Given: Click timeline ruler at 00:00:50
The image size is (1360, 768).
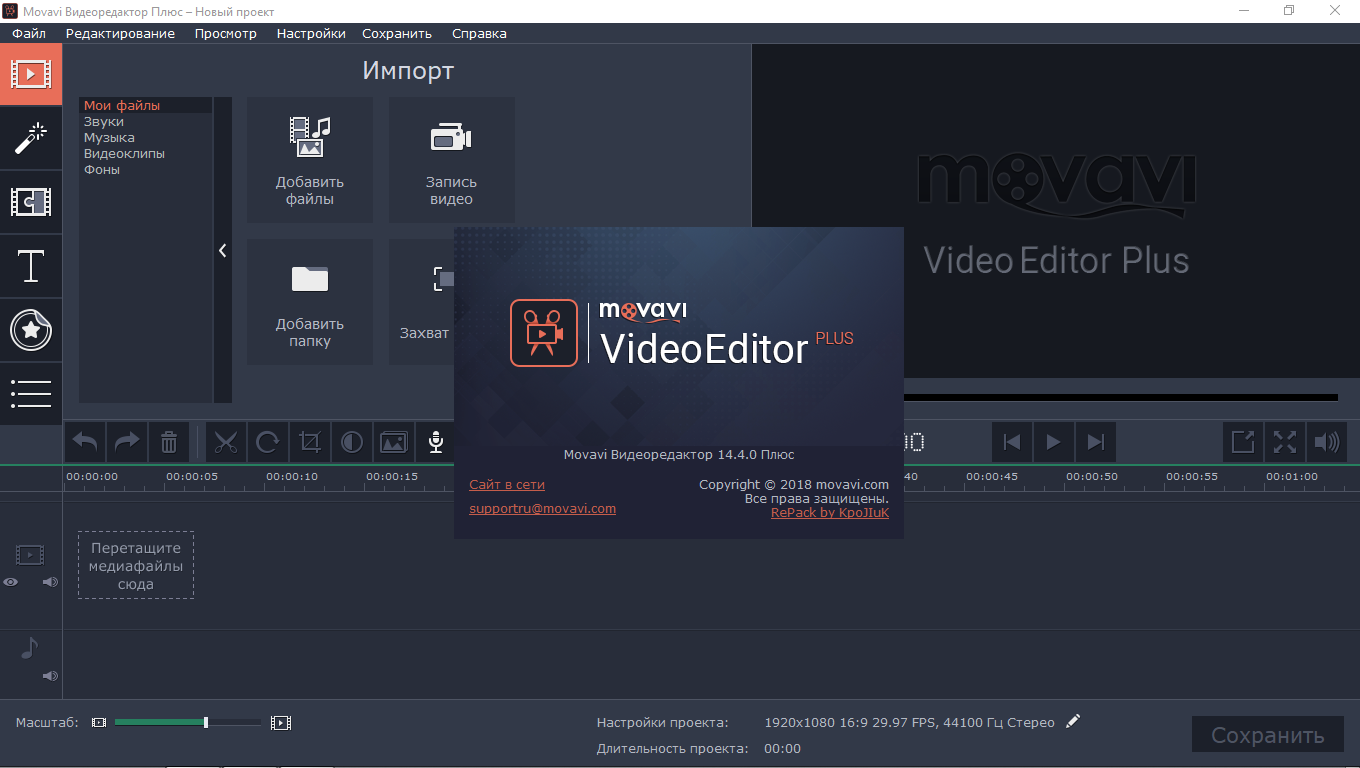Looking at the screenshot, I should point(1092,476).
